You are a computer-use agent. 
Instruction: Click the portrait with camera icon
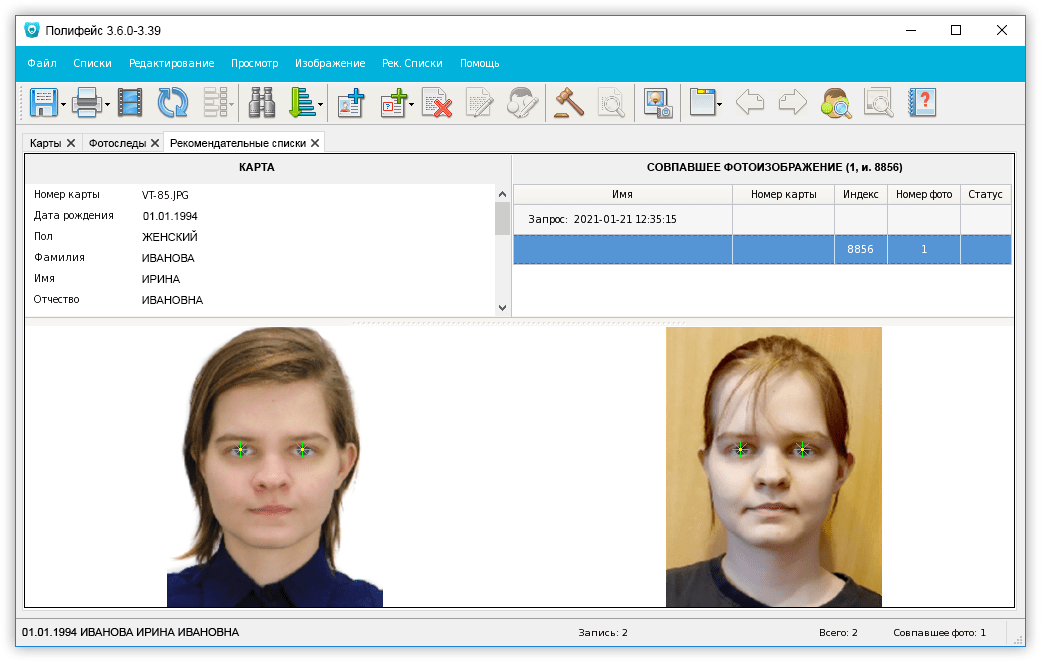[x=657, y=102]
